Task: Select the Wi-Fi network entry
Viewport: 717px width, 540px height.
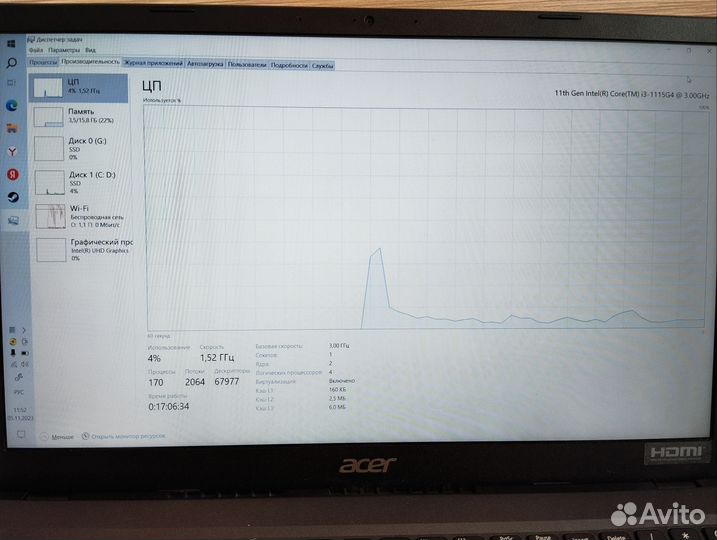Action: click(82, 216)
